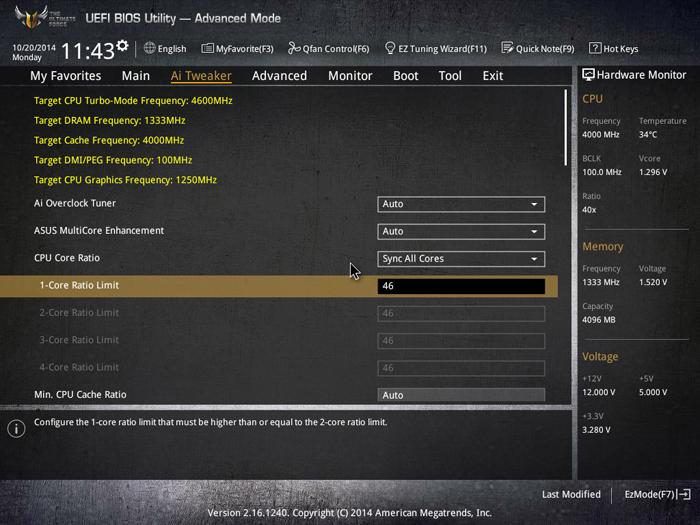Click the globe language icon
700x525 pixels.
tap(150, 48)
